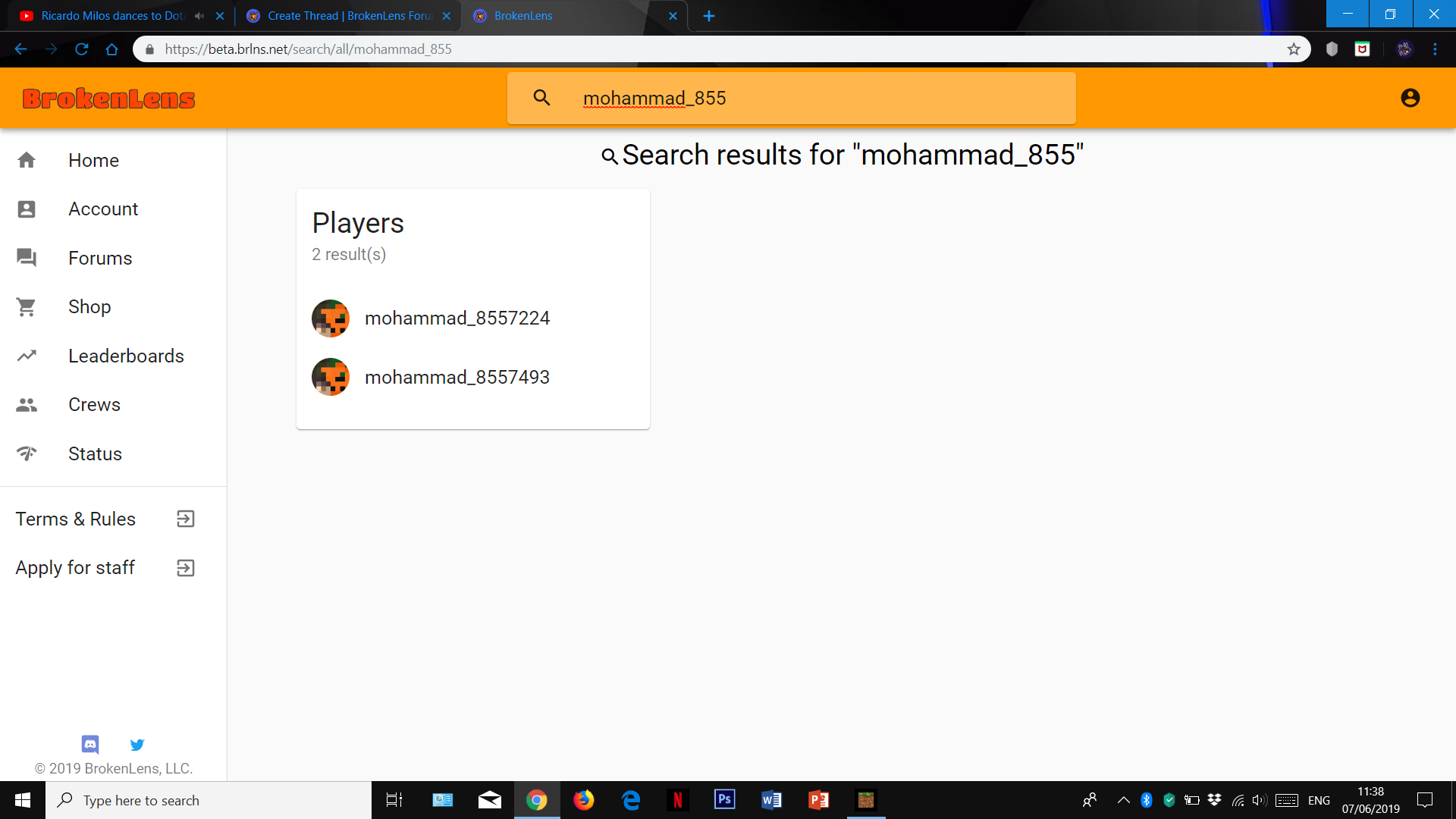Open Firefox from the taskbar
1456x819 pixels.
coord(584,800)
